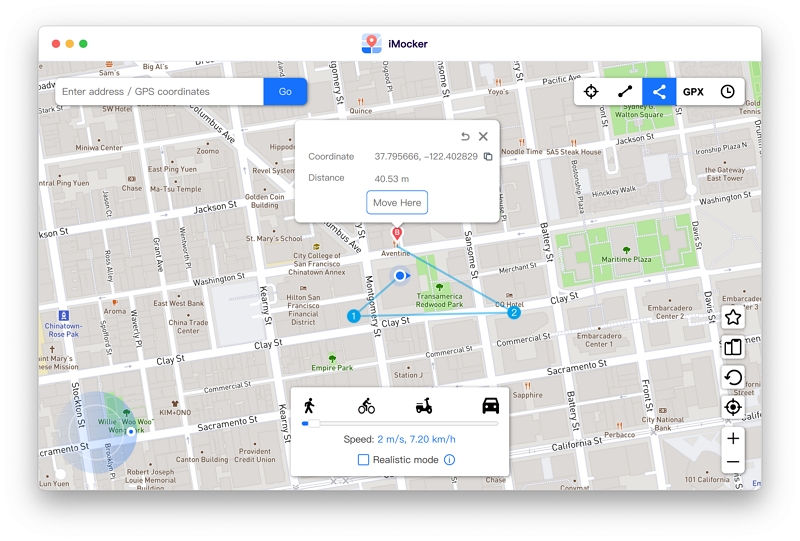Select the multi-spot route mode icon
800x541 pixels.
tap(659, 92)
